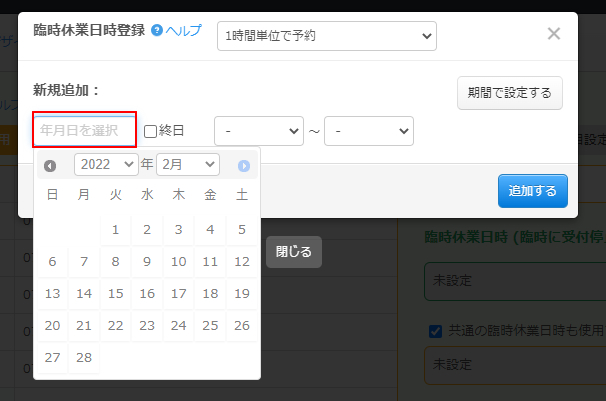Screen dimensions: 606x401
Task: Toggle the 共通の臨時休業日時も使用 checkbox
Action: (x=435, y=331)
